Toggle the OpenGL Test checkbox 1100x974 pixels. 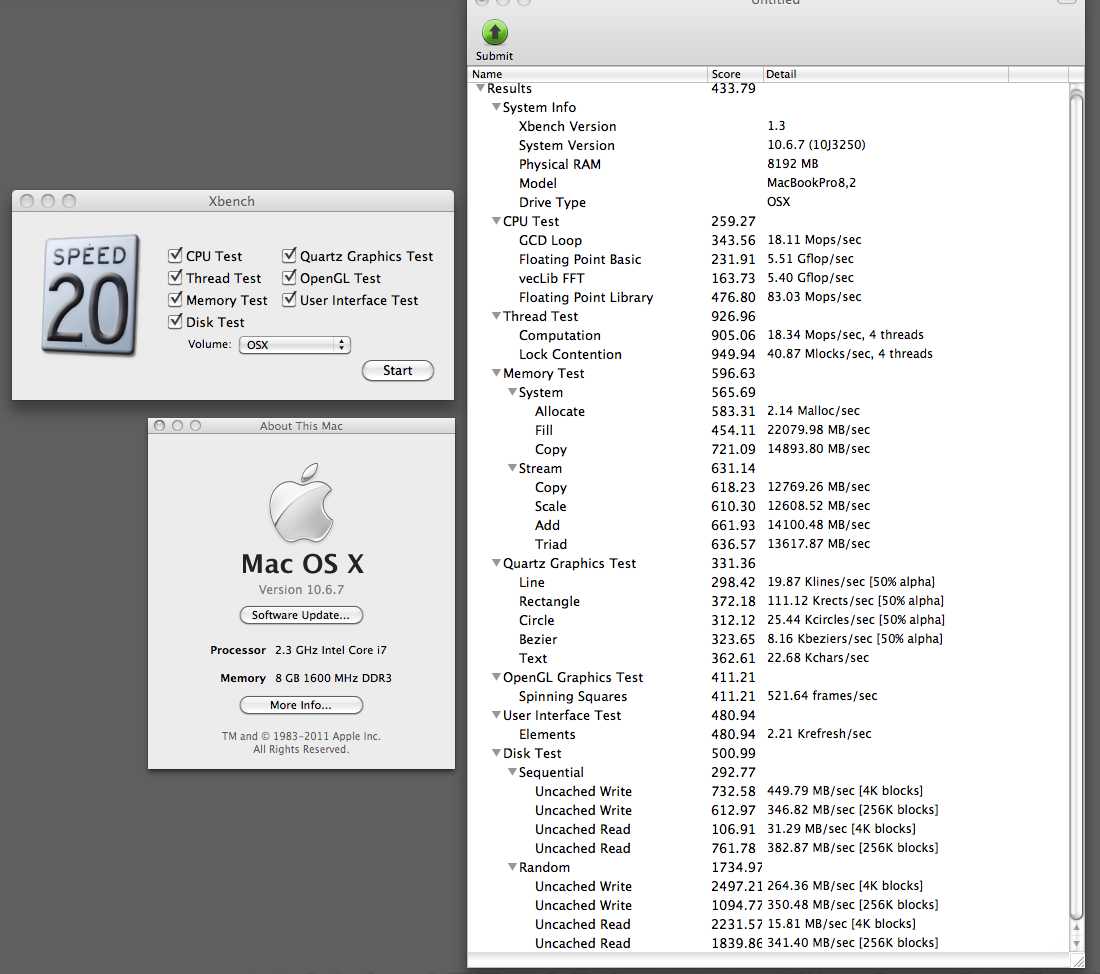pyautogui.click(x=289, y=277)
